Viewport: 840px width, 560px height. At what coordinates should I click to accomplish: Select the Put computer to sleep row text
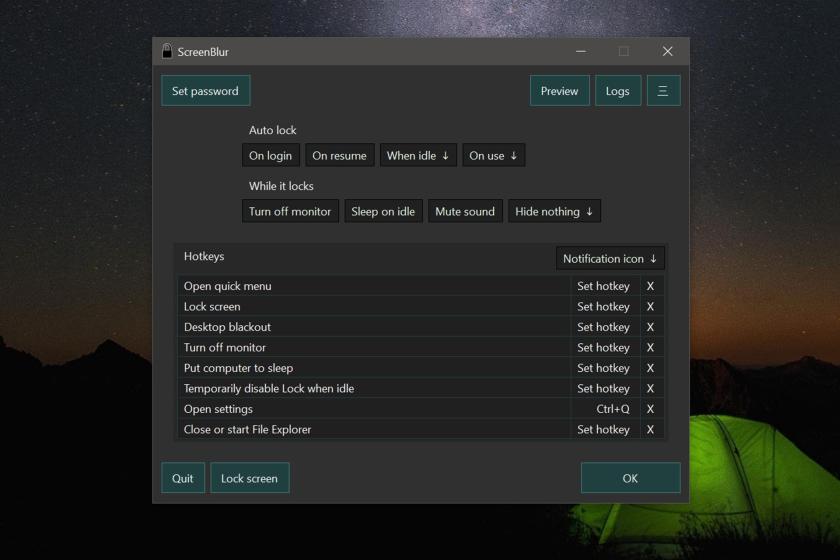tap(238, 368)
